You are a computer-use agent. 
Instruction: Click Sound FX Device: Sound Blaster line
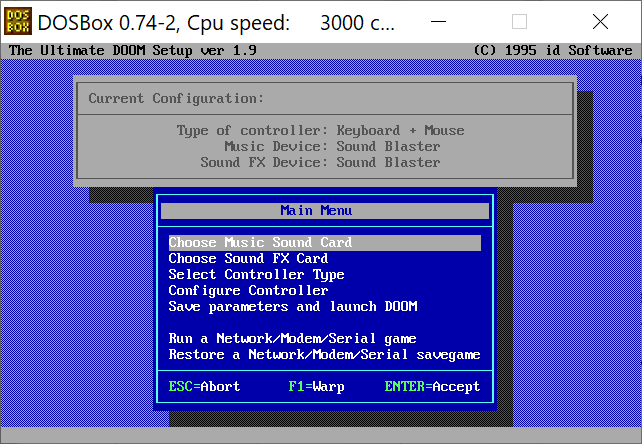320,162
